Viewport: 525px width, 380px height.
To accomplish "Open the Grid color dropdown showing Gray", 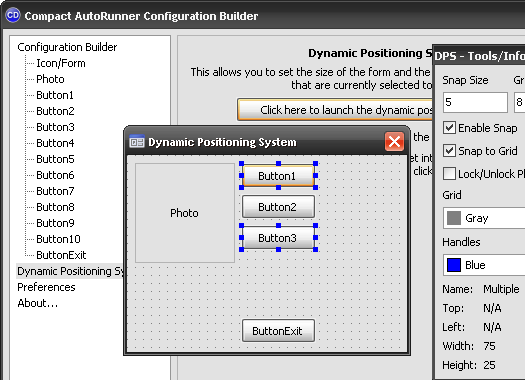I will tap(484, 218).
